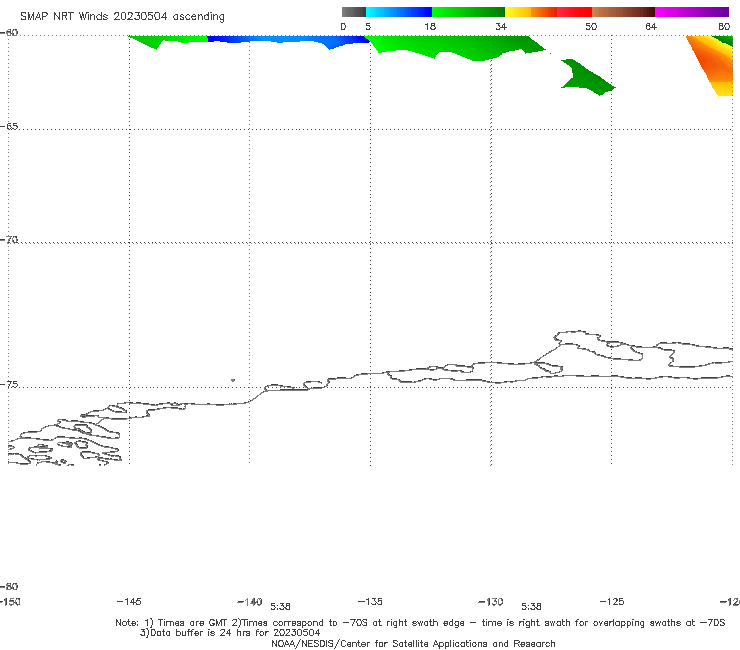Click the isolated dark green wind patch
Viewport: 740px width, 650px height.
pos(588,77)
